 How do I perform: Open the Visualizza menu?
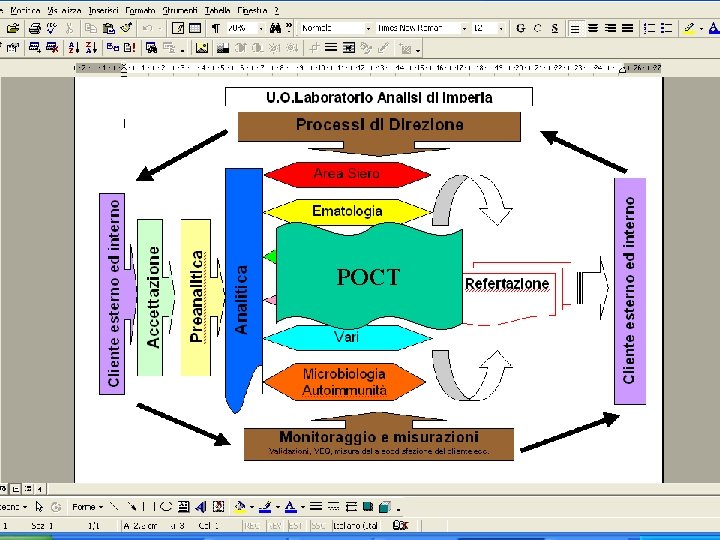(64, 10)
